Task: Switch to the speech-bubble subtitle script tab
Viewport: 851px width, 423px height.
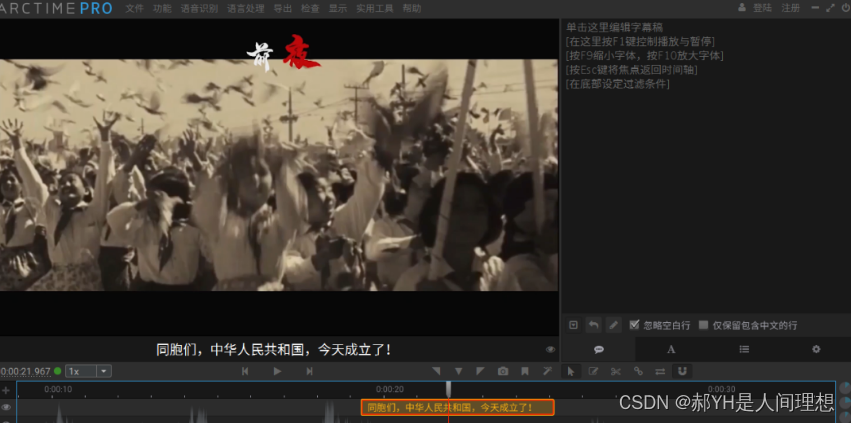Action: [599, 350]
